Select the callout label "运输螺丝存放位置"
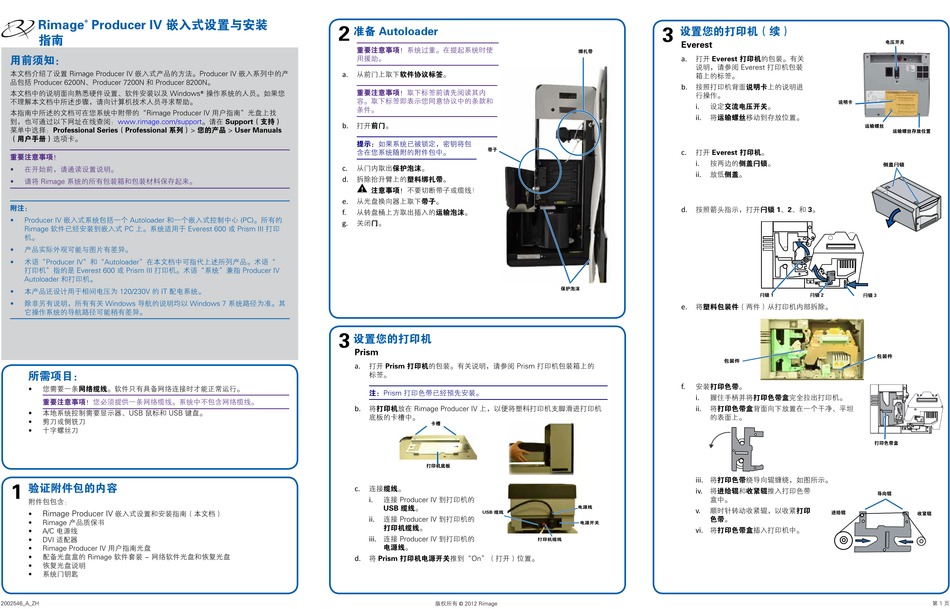Screen dimensions: 950x609 pos(911,131)
